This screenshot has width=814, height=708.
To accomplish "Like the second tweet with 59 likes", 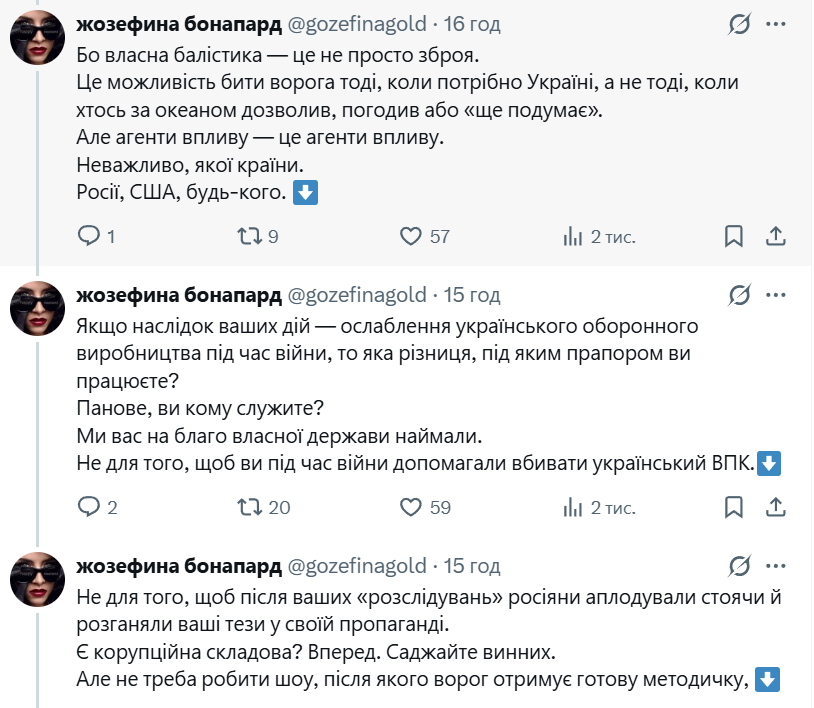I will 411,507.
